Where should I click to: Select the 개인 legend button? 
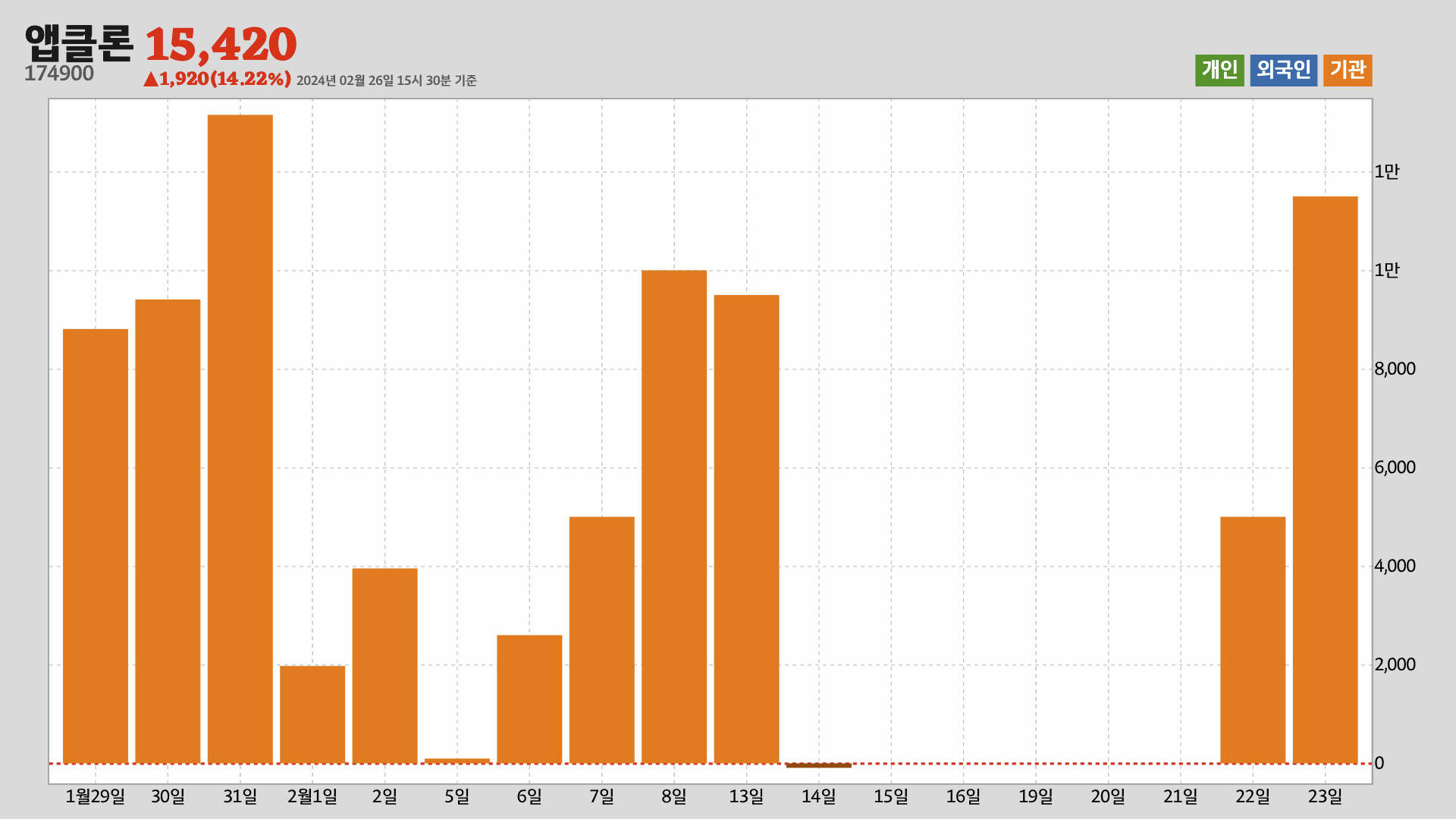pyautogui.click(x=1219, y=71)
